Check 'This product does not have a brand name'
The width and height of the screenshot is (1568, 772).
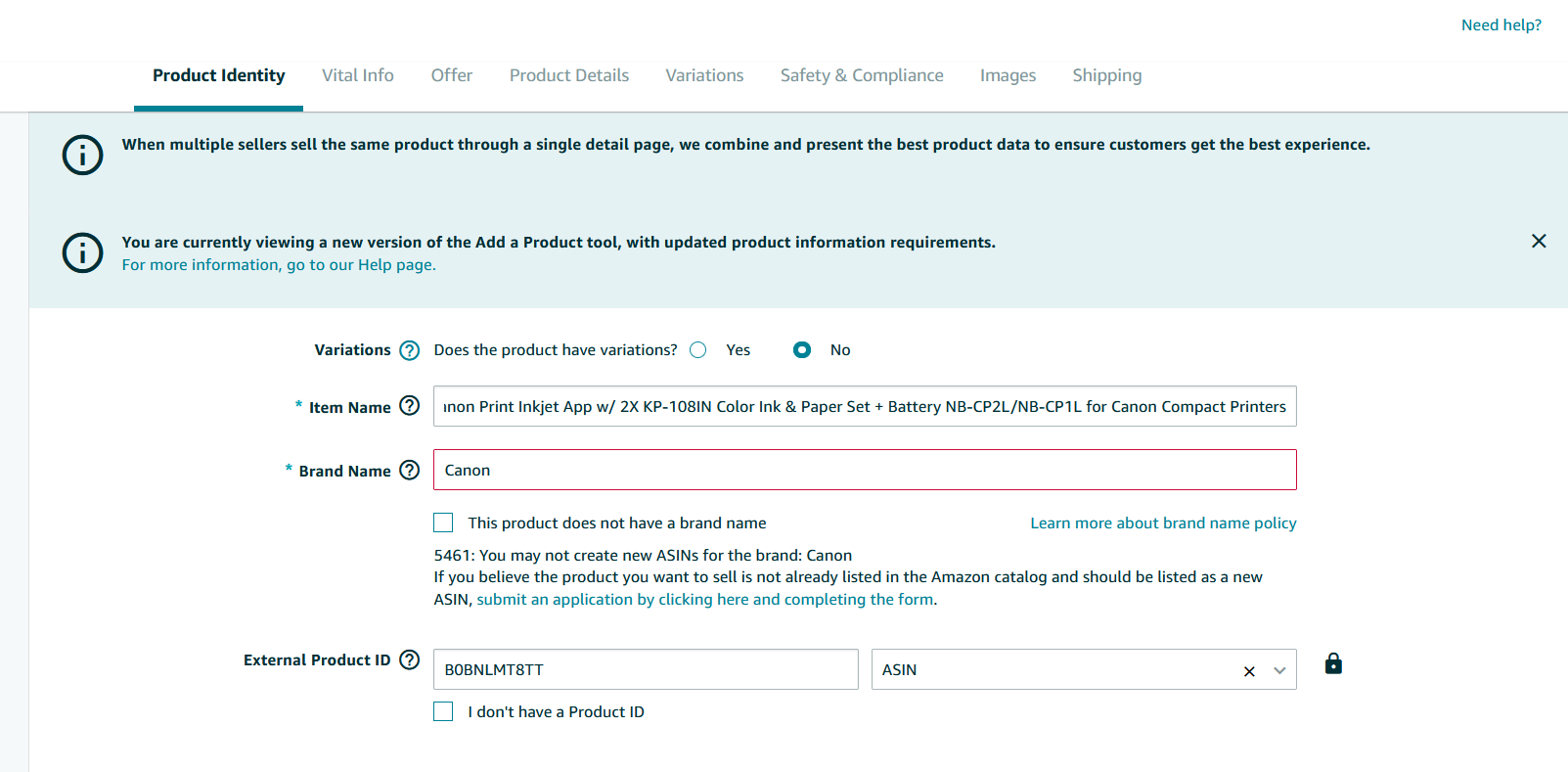point(443,522)
